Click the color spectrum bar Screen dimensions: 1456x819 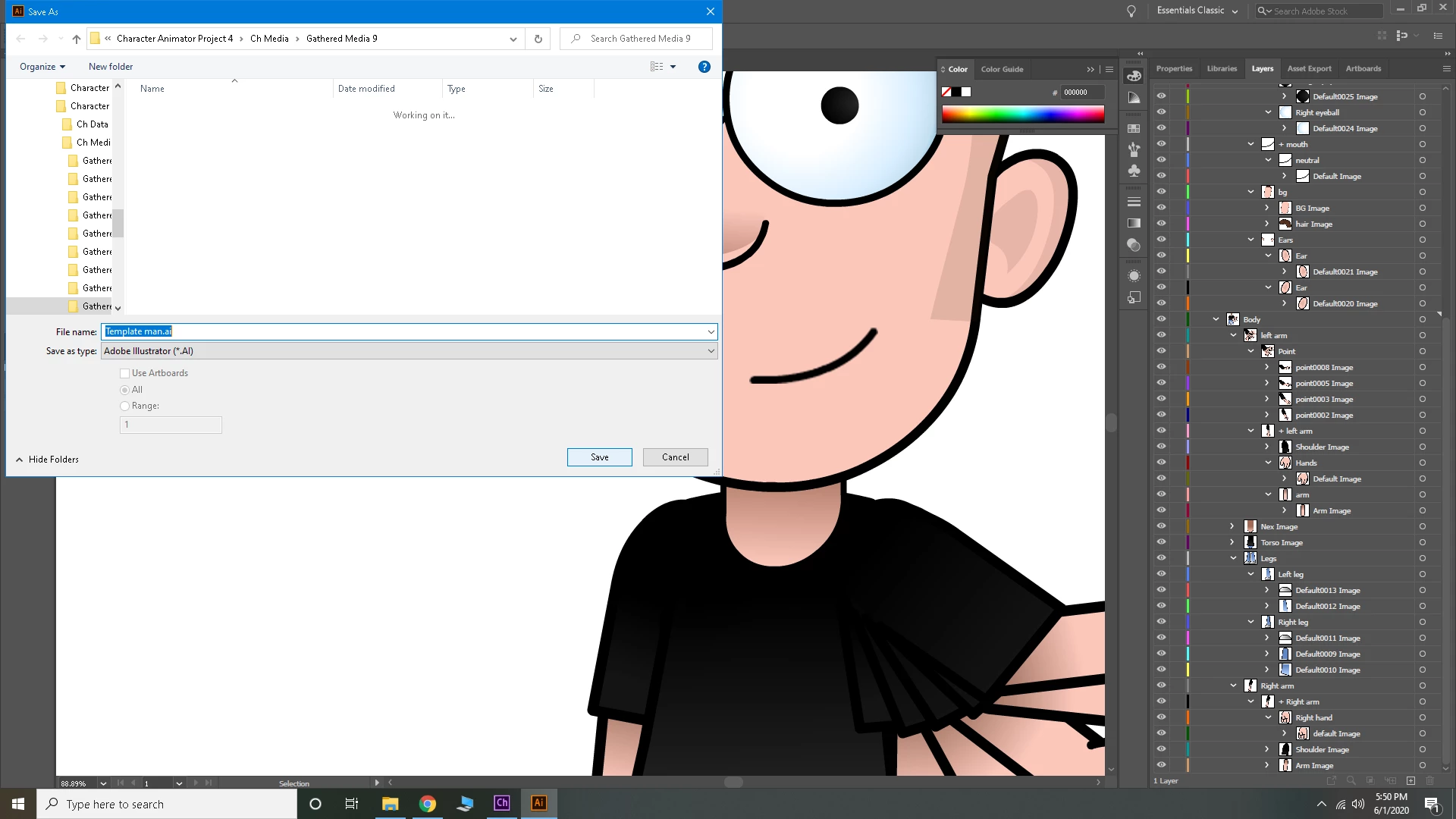(x=1022, y=115)
